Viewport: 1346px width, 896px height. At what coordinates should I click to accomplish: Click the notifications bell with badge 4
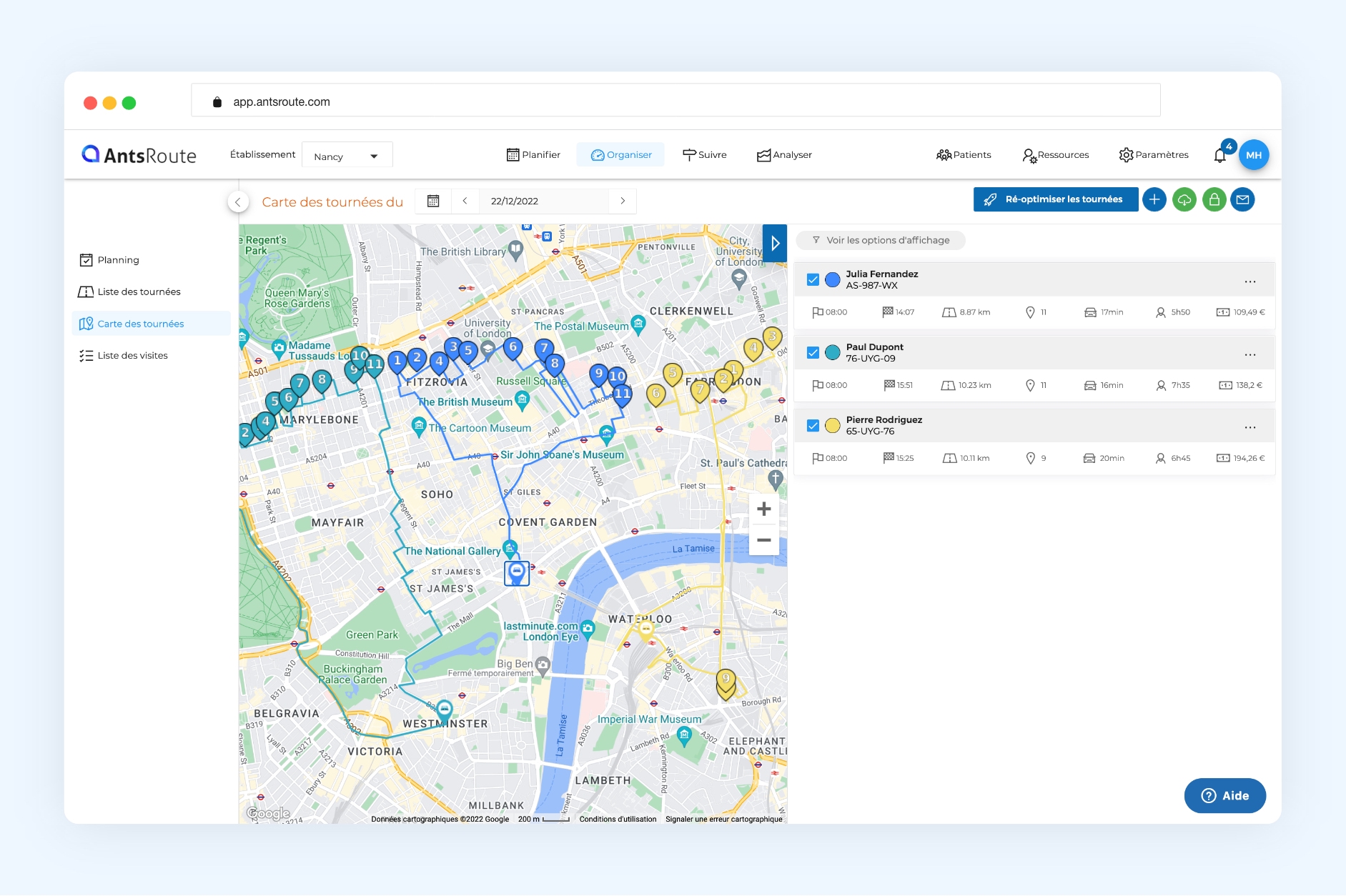(x=1219, y=154)
